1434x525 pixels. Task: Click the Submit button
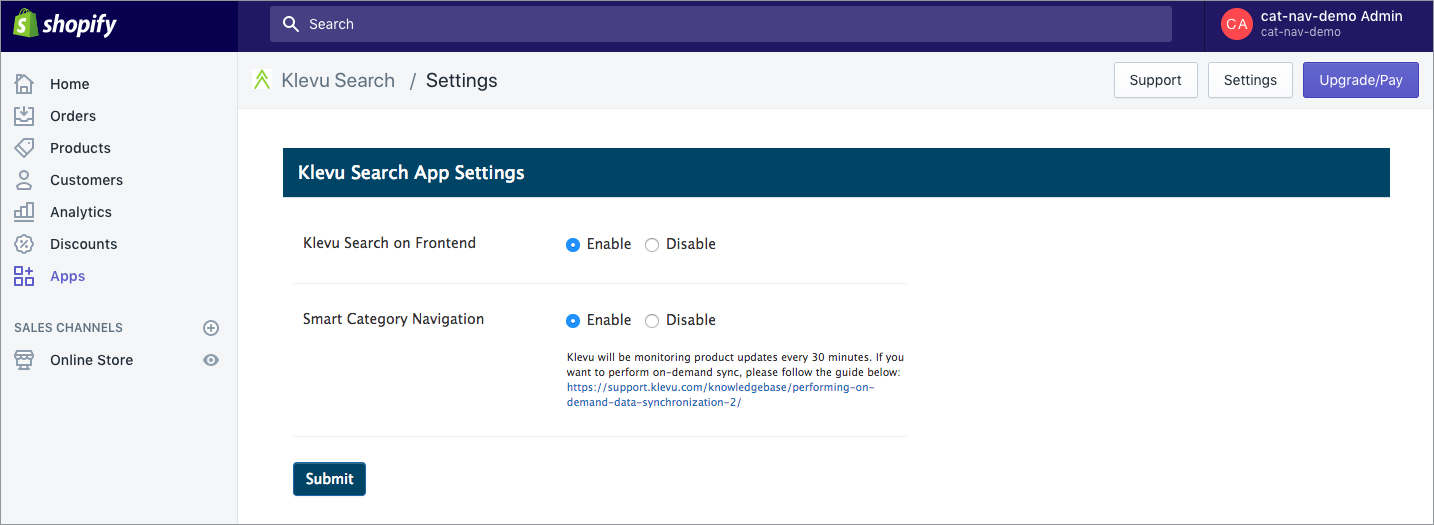click(329, 479)
